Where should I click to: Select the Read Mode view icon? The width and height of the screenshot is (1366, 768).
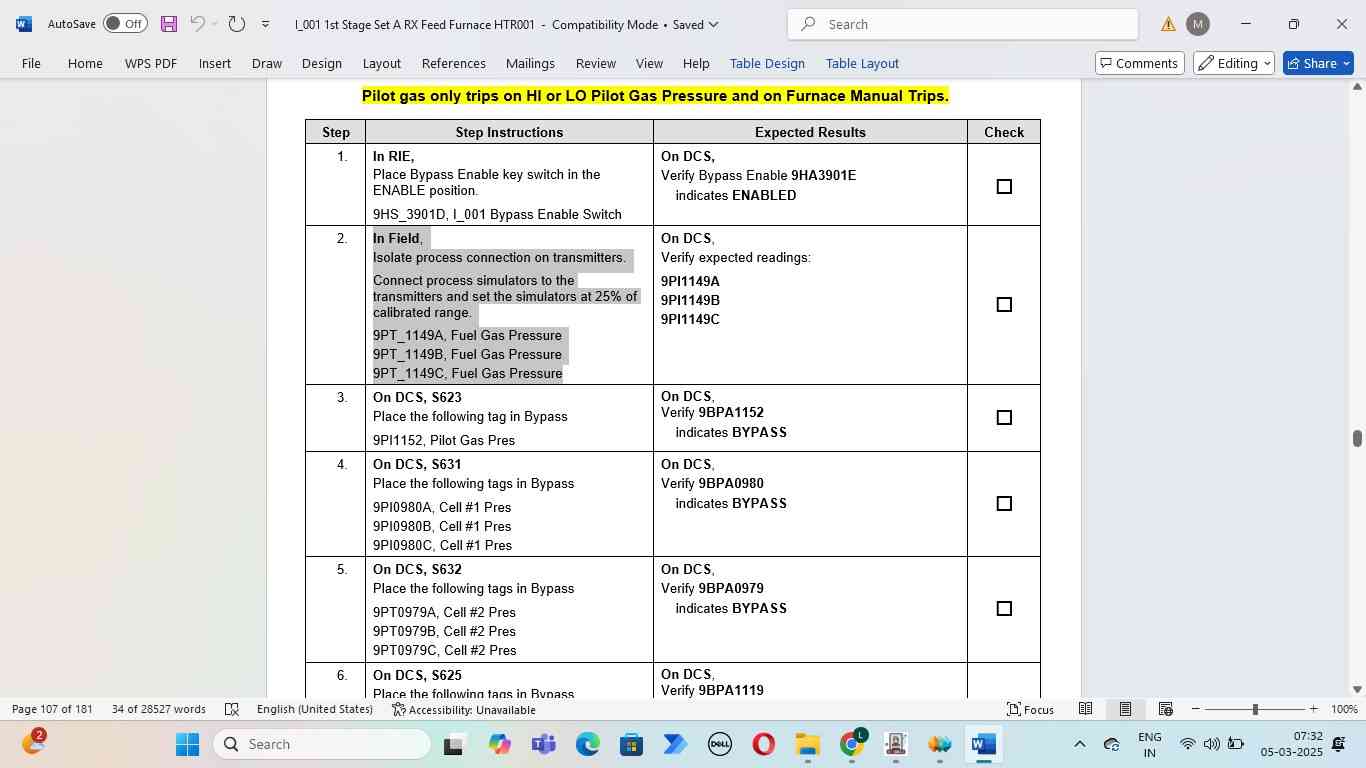(1085, 709)
